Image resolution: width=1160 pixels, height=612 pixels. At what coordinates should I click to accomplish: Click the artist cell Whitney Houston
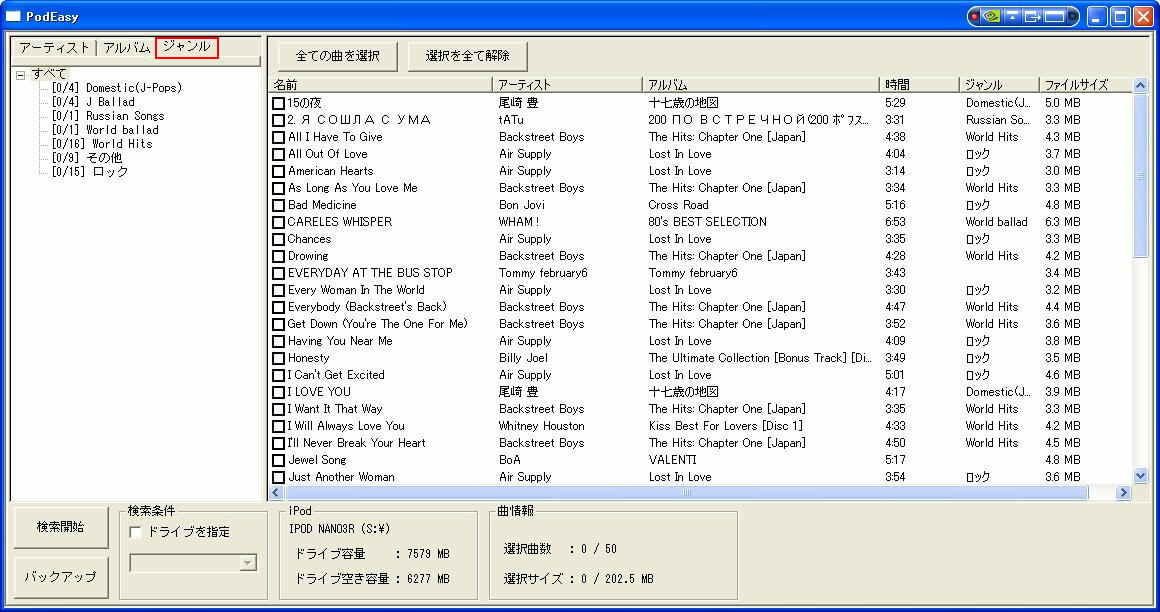pos(542,426)
